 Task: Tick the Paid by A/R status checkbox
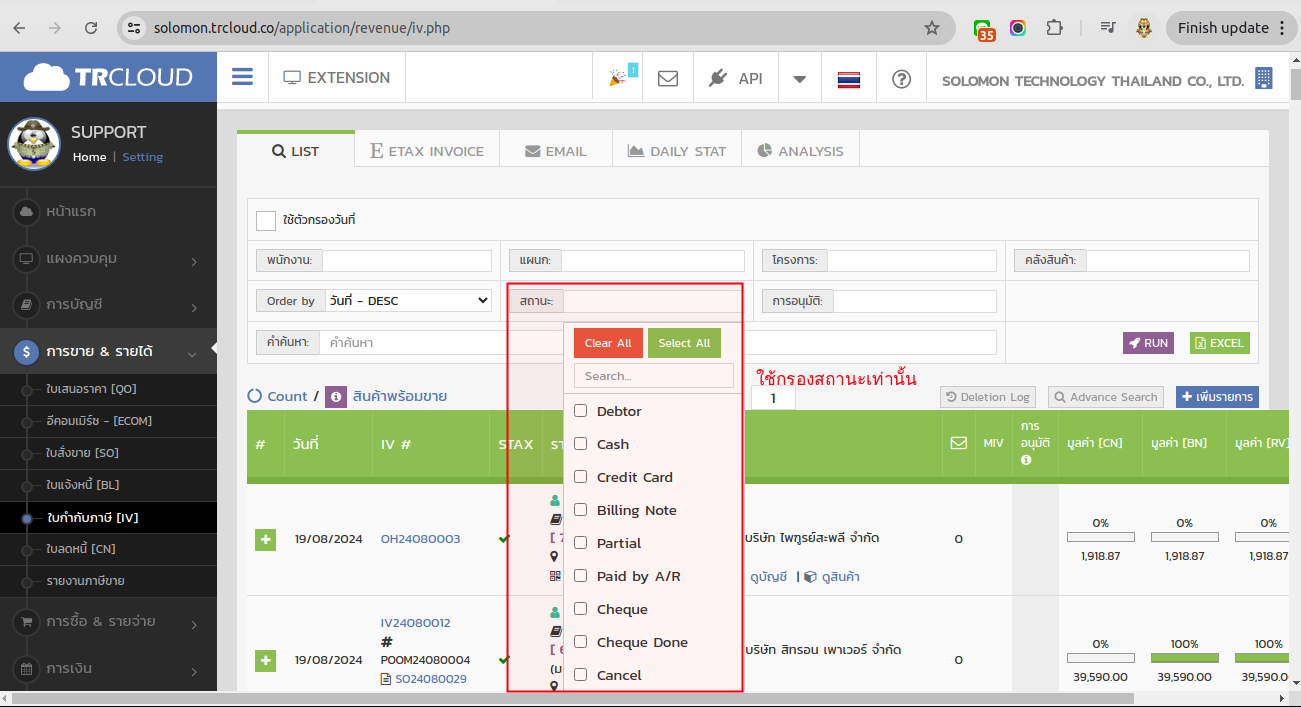tap(580, 576)
